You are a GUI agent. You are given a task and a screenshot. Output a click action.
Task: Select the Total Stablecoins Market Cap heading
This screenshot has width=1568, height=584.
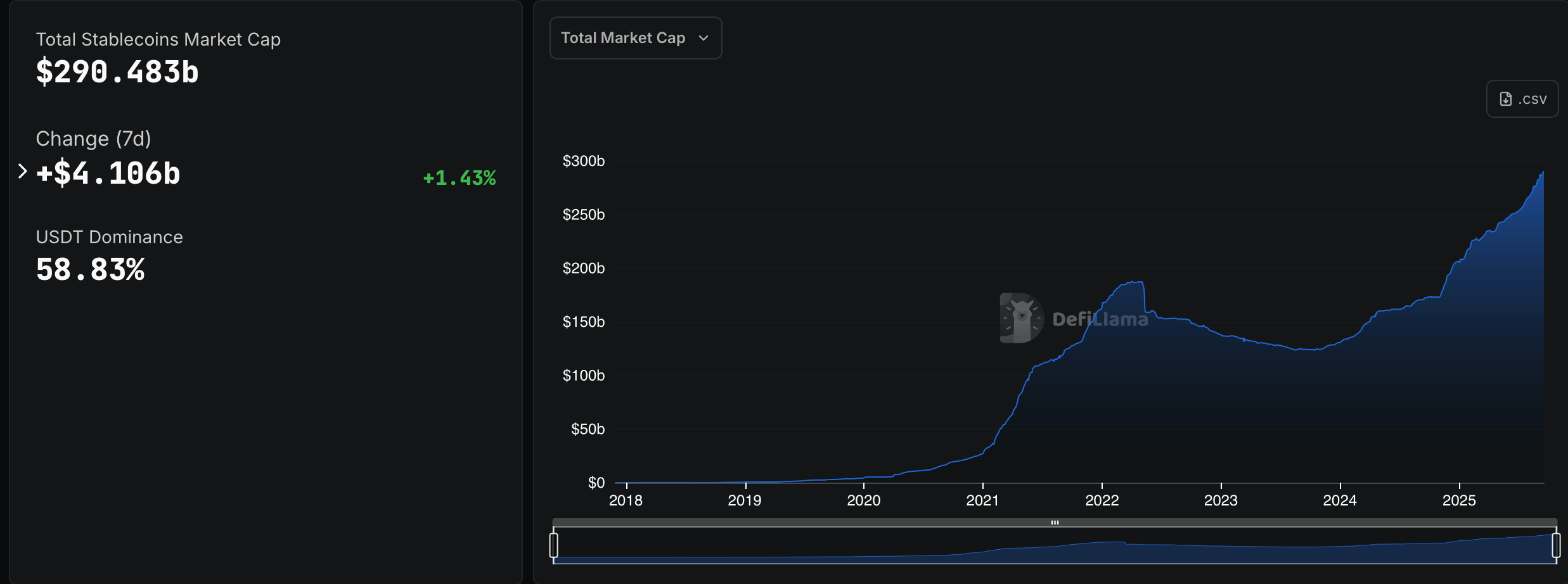[x=158, y=39]
